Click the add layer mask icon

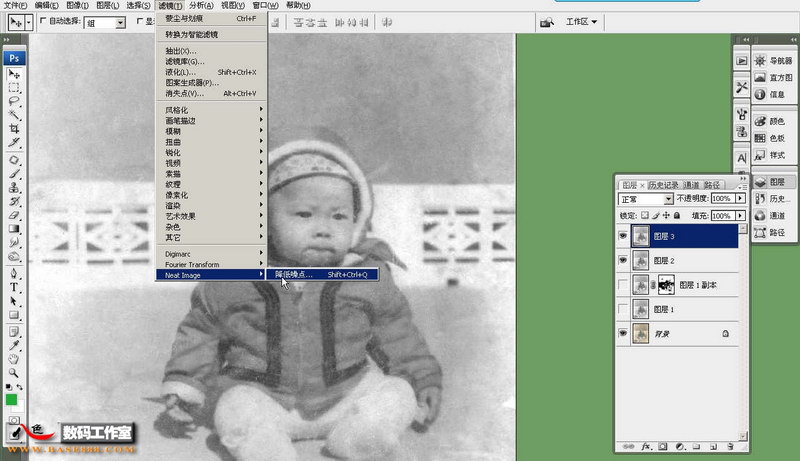[662, 447]
